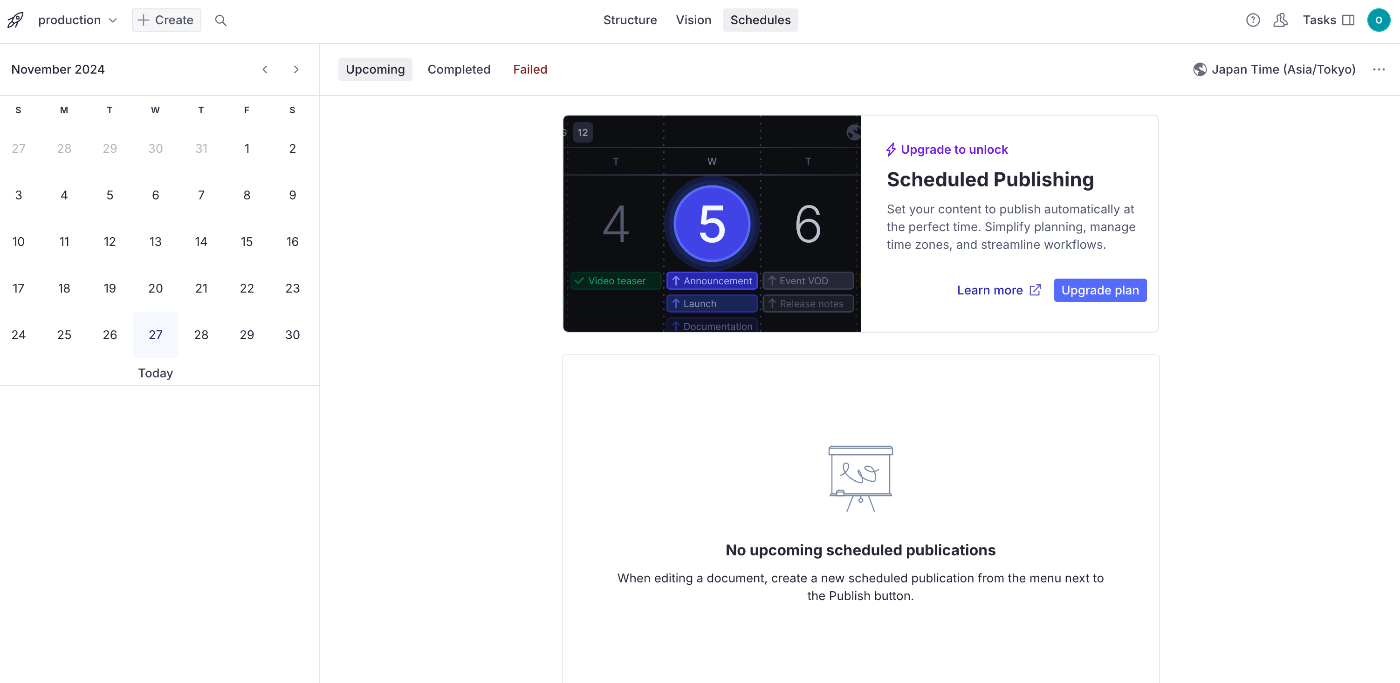Select November 18 in the calendar
Image resolution: width=1400 pixels, height=683 pixels.
[64, 289]
